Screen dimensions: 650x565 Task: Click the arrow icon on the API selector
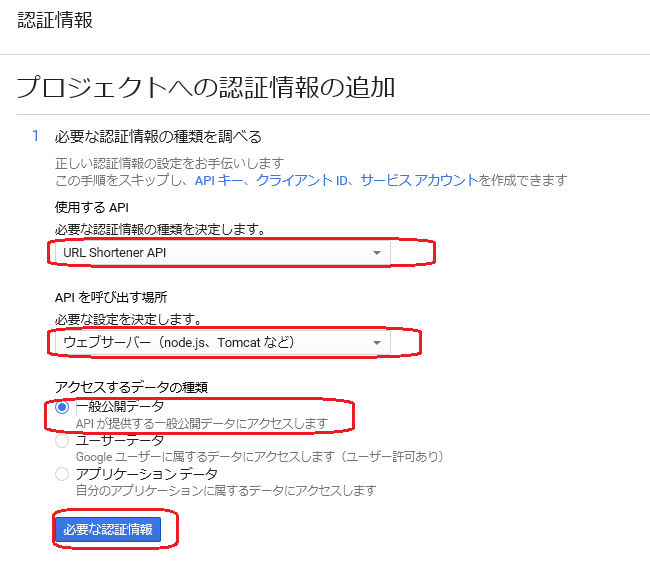pos(376,253)
